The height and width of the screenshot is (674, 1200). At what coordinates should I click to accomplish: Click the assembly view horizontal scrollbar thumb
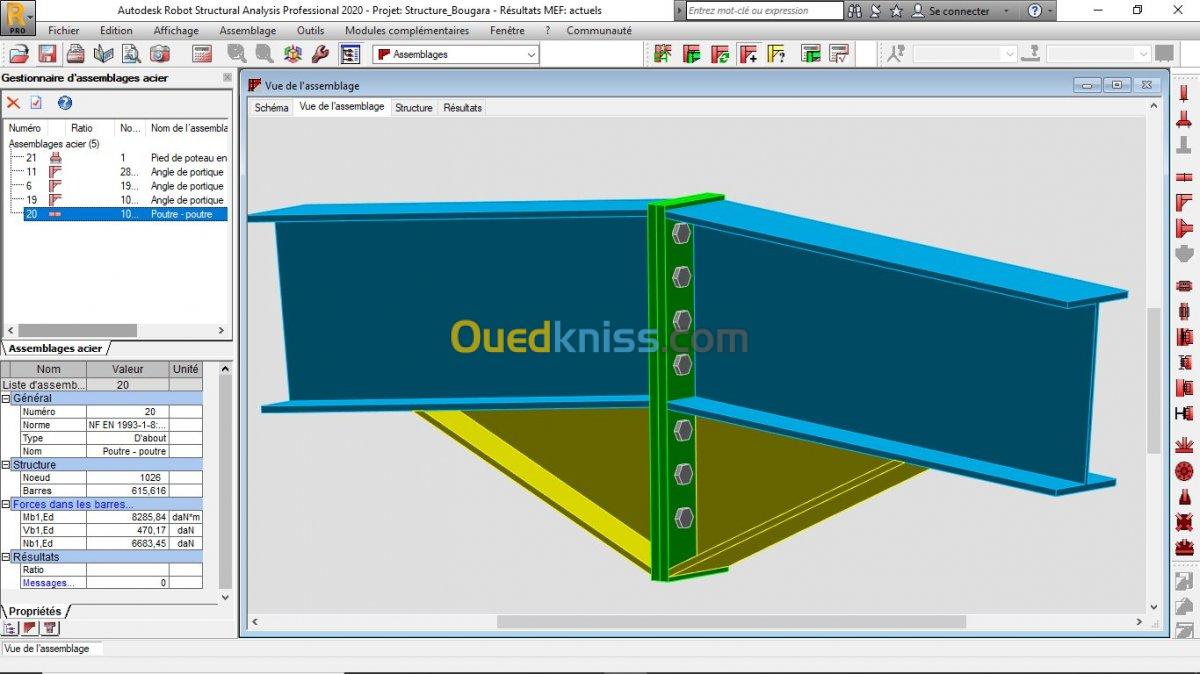point(731,622)
